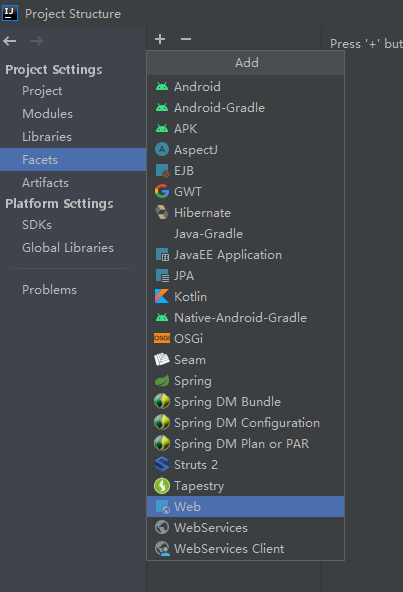This screenshot has height=592, width=403.
Task: Choose JavaEE Application facet
Action: [x=246, y=255]
